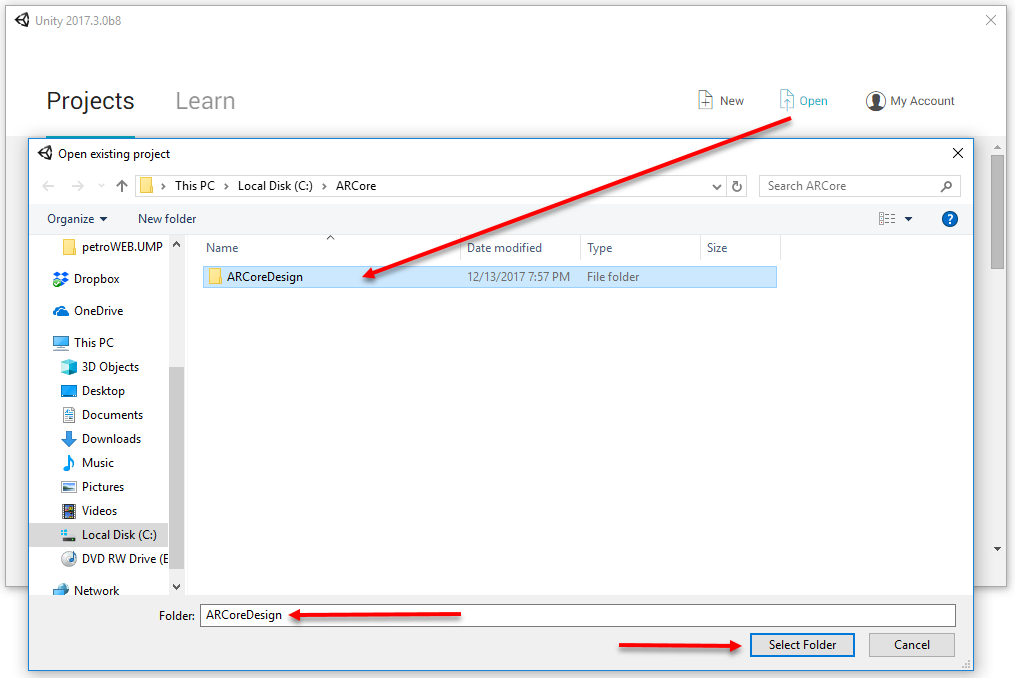The height and width of the screenshot is (678, 1015).
Task: Switch to the Learn tab
Action: point(205,101)
